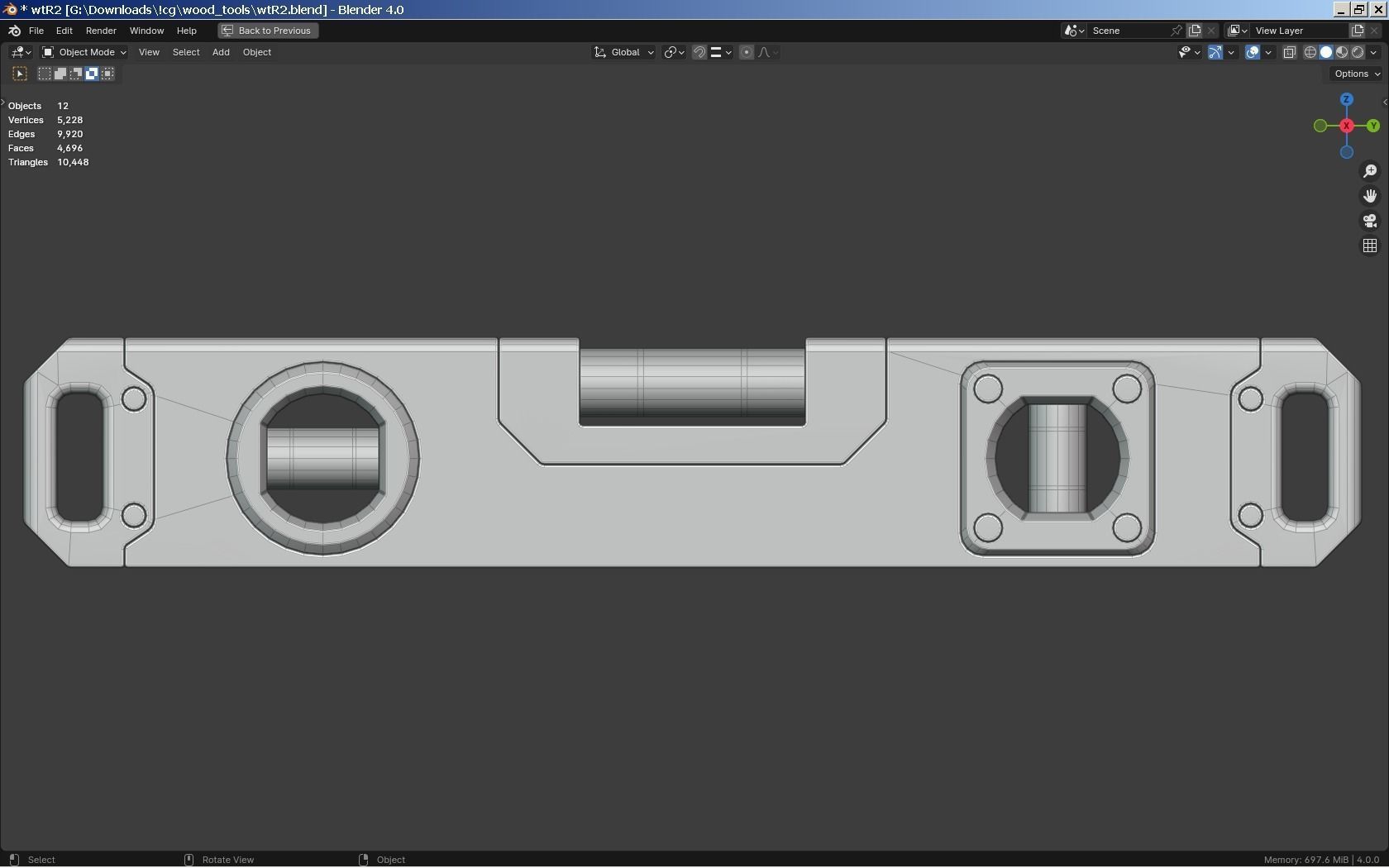Open the Blender logo application menu
The height and width of the screenshot is (868, 1389).
pos(14,31)
